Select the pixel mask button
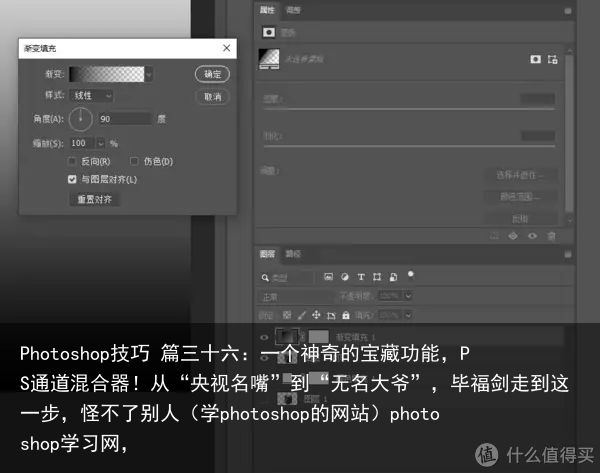Image resolution: width=600 pixels, height=473 pixels. pyautogui.click(x=535, y=59)
